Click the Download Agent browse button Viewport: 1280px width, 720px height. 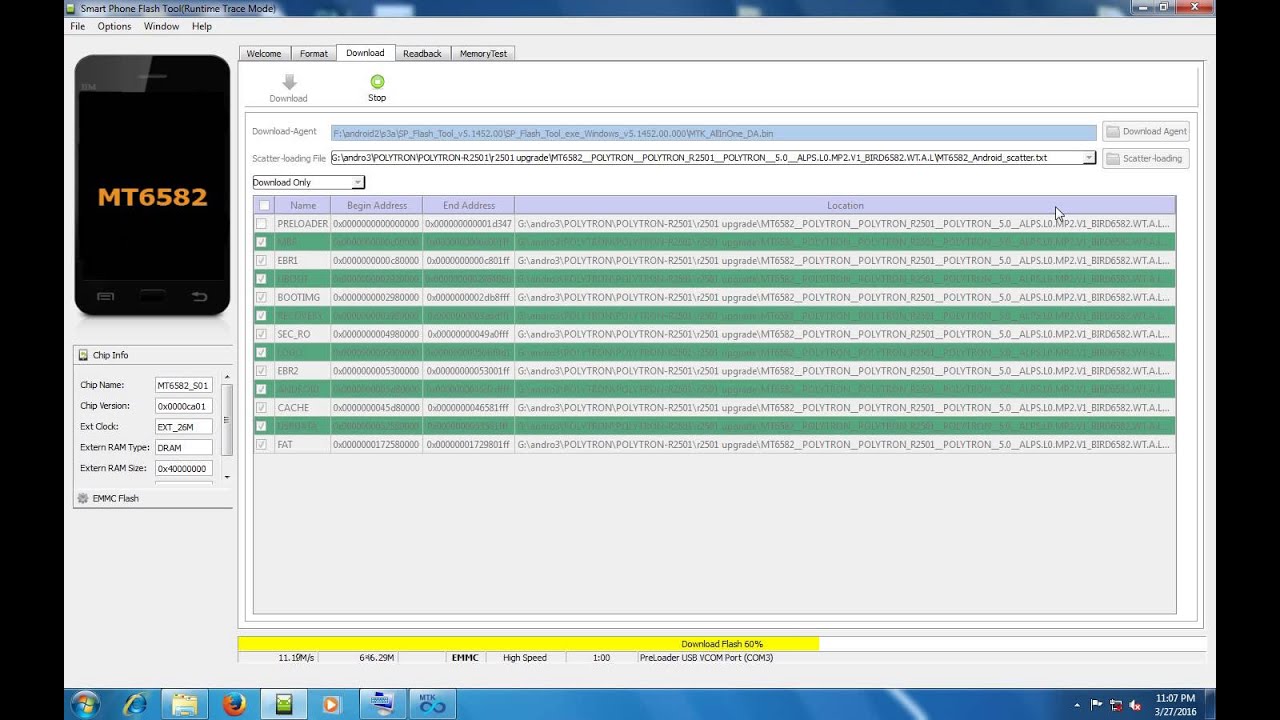[1147, 131]
